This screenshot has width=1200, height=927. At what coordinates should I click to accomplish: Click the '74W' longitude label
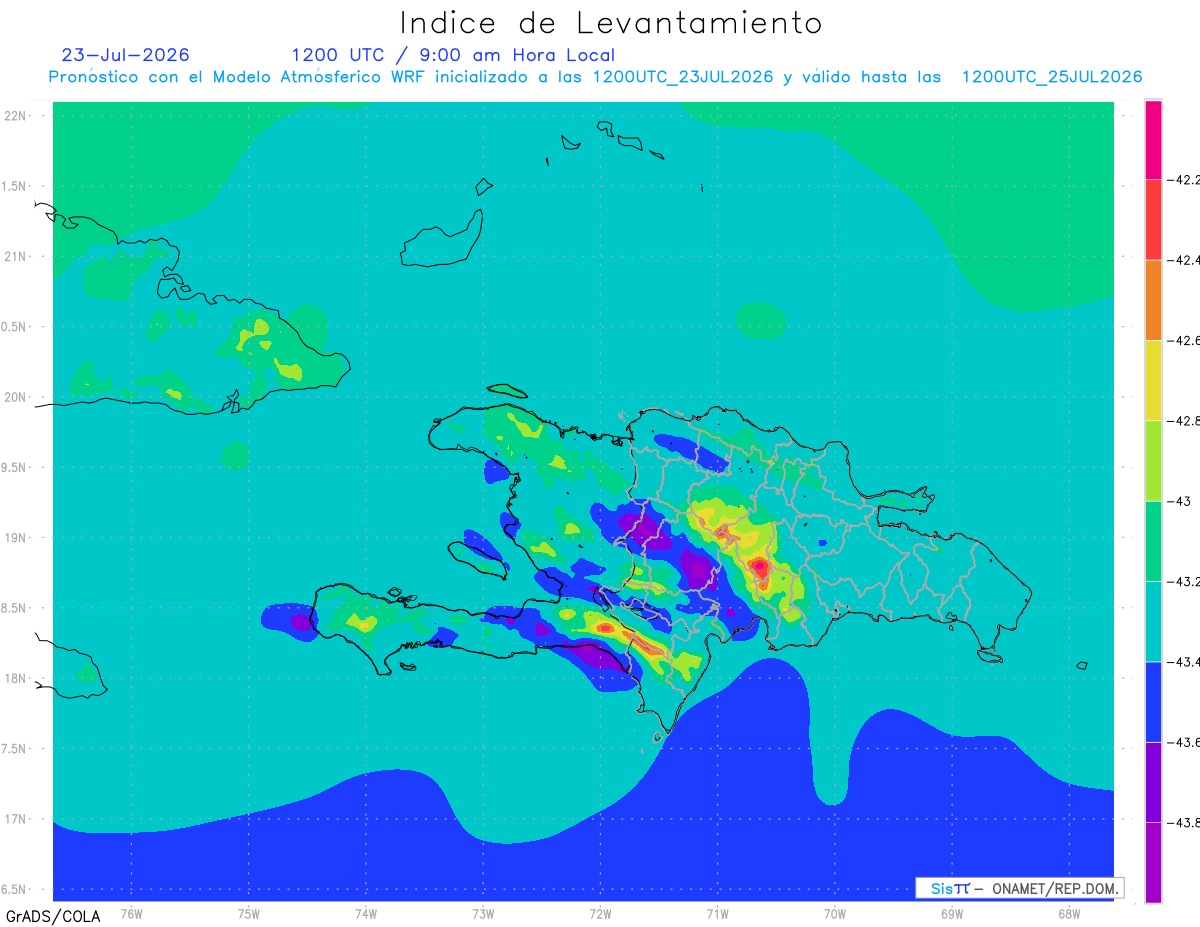366,914
